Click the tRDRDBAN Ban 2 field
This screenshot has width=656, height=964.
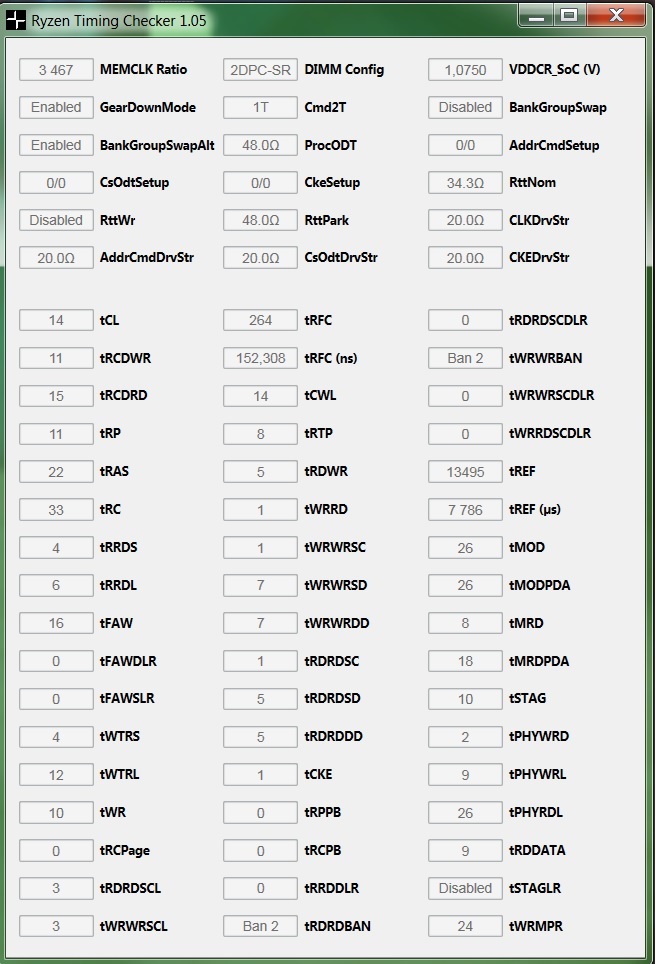pyautogui.click(x=261, y=926)
